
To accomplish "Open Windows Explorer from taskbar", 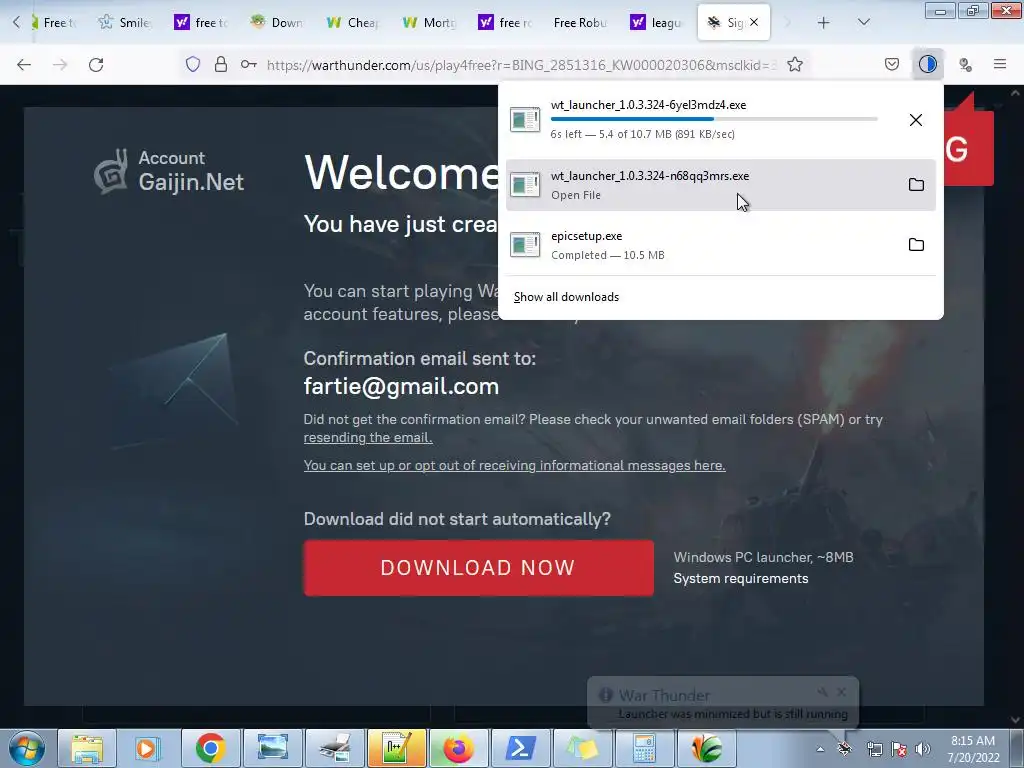I will tap(87, 748).
